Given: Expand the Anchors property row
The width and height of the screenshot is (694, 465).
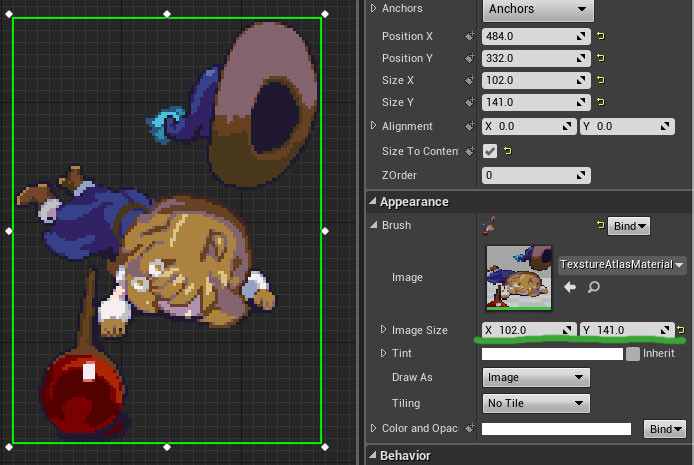Looking at the screenshot, I should (373, 8).
